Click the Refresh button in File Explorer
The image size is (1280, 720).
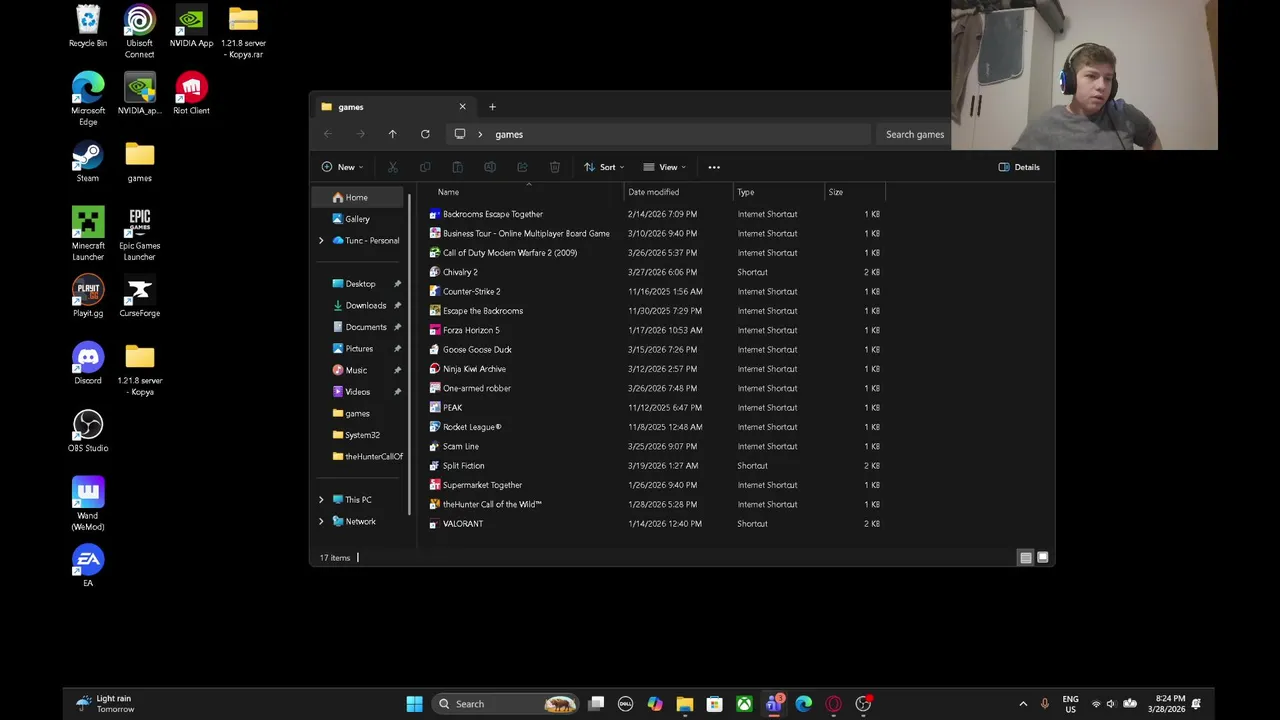pyautogui.click(x=425, y=134)
